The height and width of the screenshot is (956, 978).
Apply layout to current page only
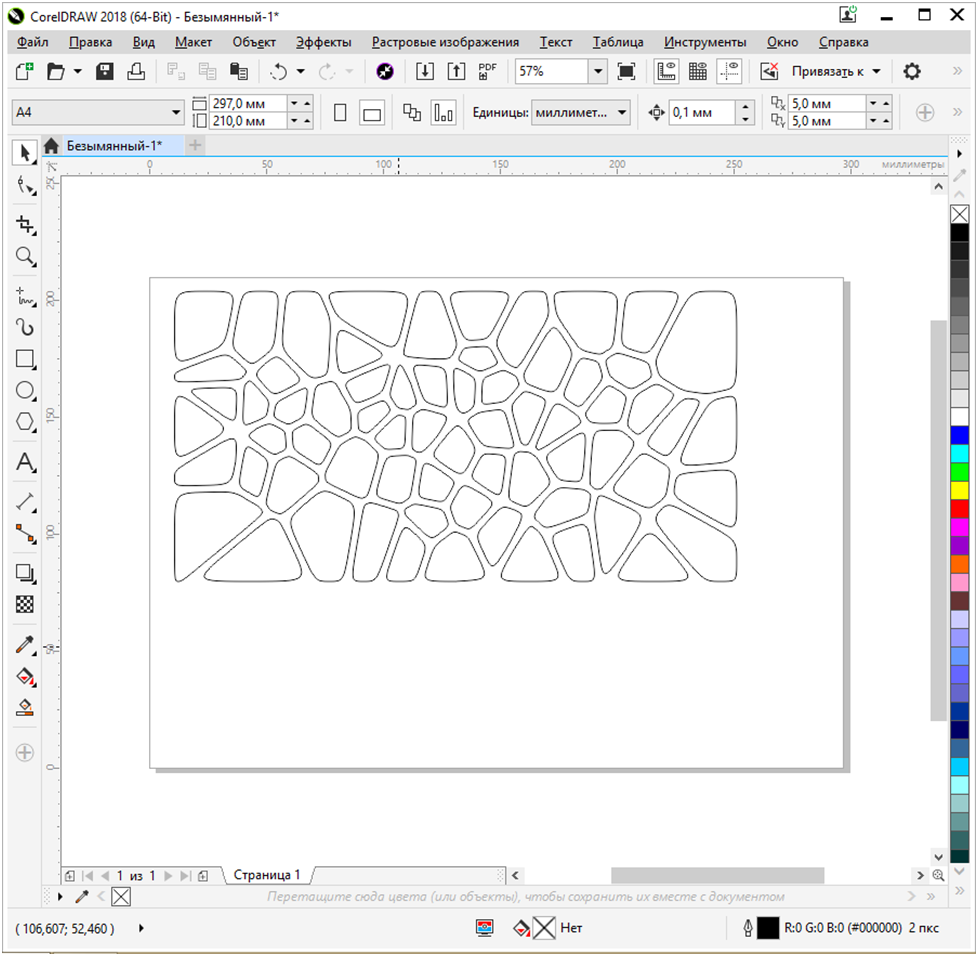pyautogui.click(x=443, y=113)
